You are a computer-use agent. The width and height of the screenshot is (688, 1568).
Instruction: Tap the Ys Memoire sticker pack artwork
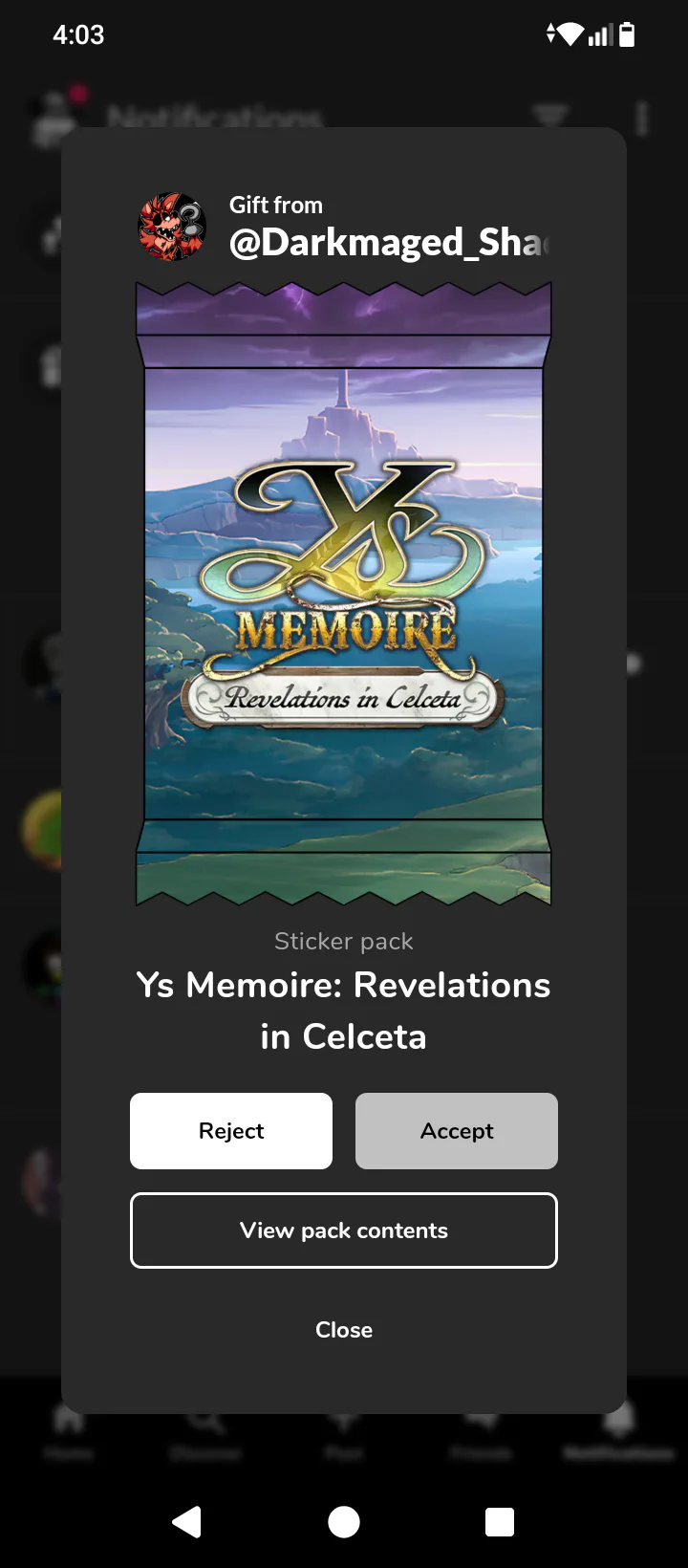344,593
